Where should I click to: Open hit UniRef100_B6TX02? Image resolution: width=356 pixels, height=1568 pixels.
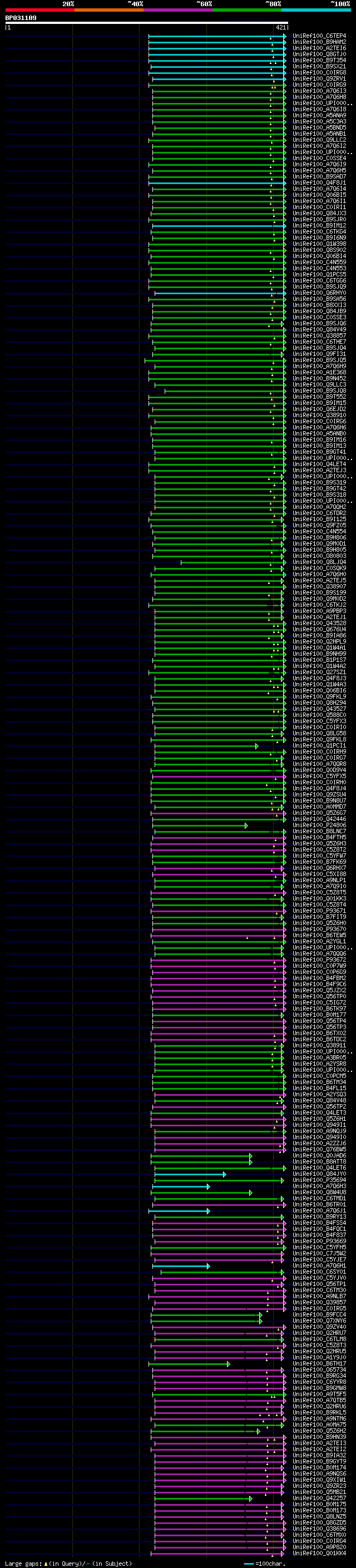[319, 1033]
